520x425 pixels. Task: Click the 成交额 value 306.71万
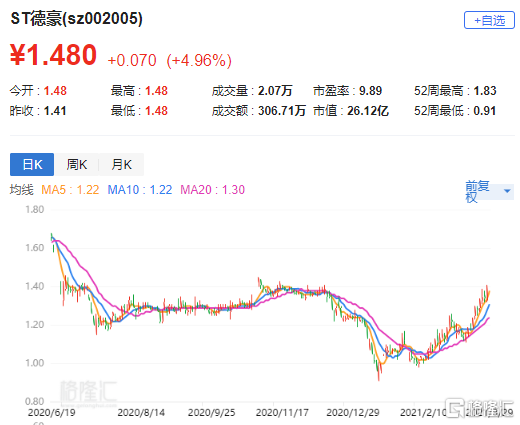pyautogui.click(x=282, y=111)
